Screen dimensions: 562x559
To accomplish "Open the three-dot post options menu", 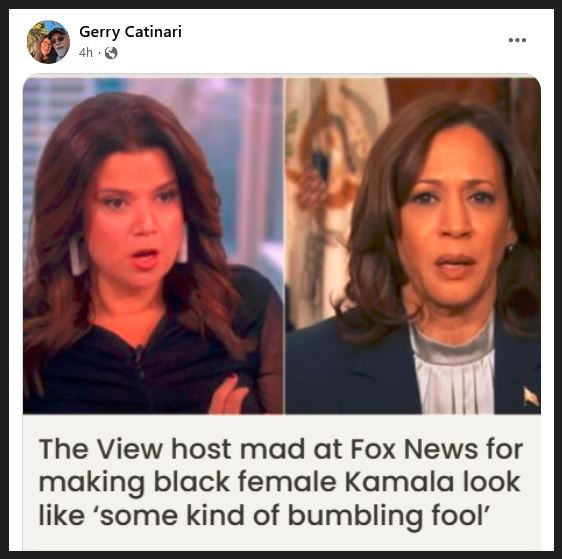I will pyautogui.click(x=517, y=40).
